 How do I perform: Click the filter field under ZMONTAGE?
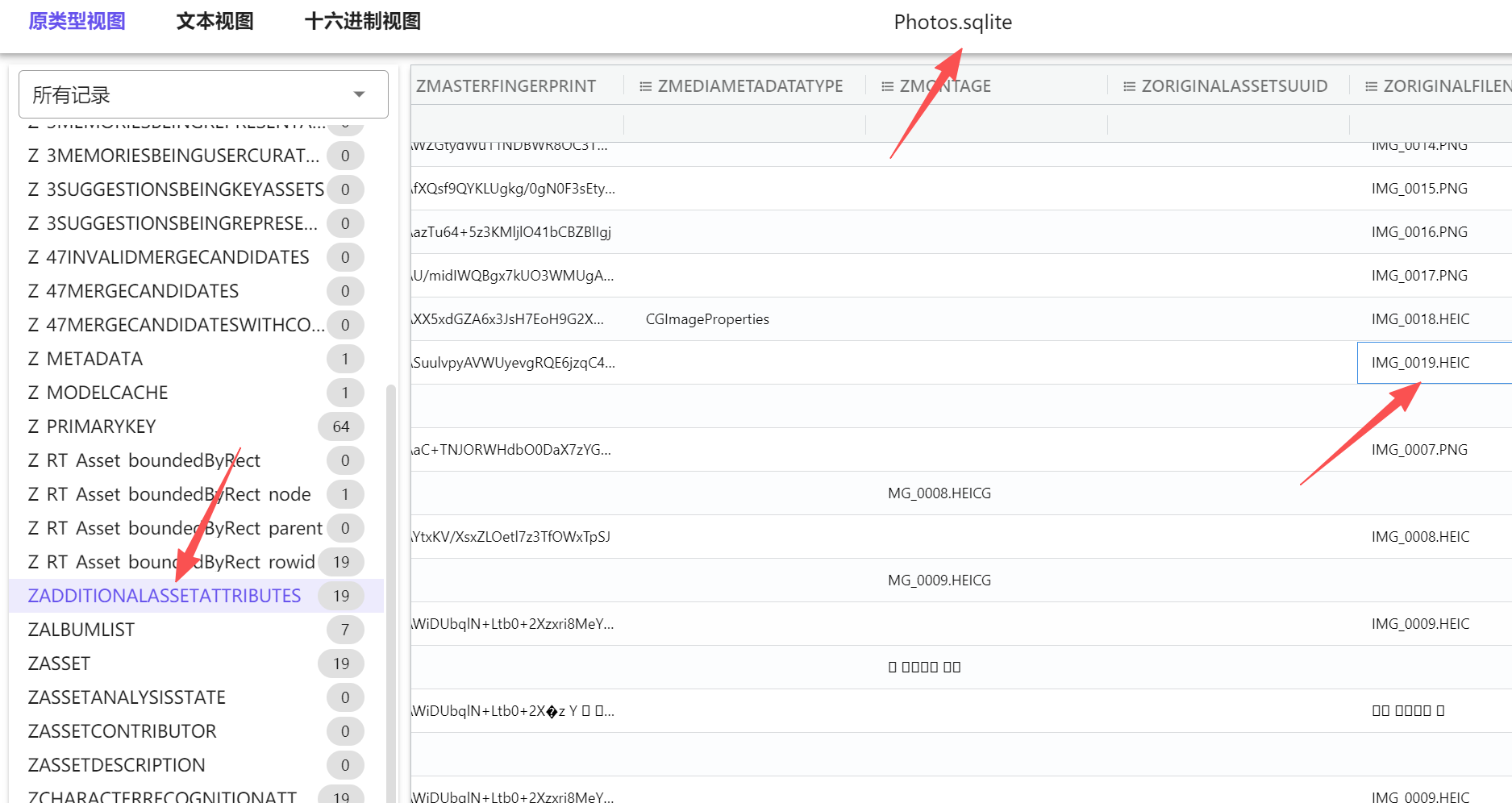[x=986, y=124]
